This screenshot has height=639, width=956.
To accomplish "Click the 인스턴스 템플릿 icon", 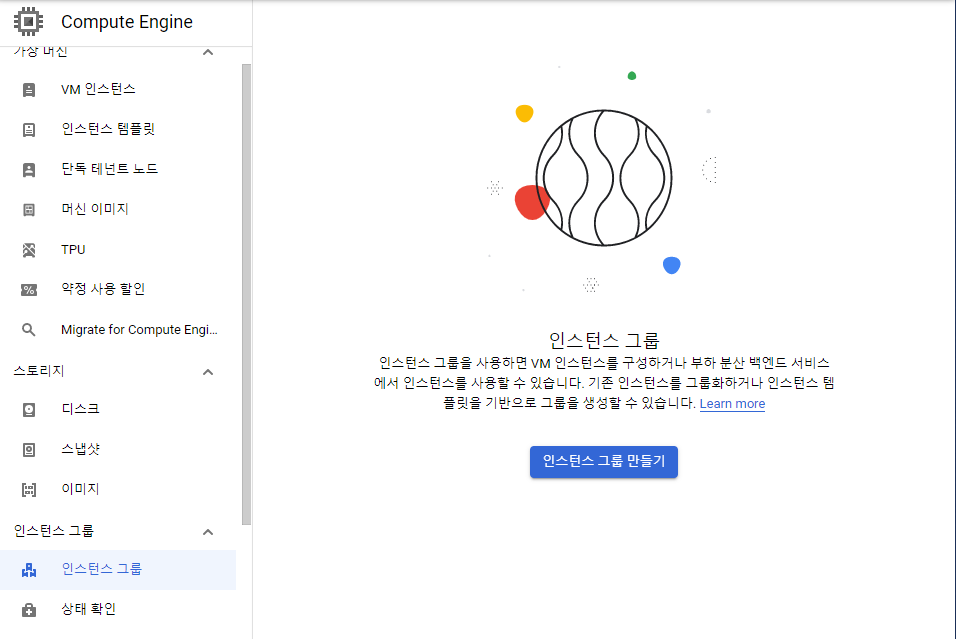I will [x=29, y=129].
